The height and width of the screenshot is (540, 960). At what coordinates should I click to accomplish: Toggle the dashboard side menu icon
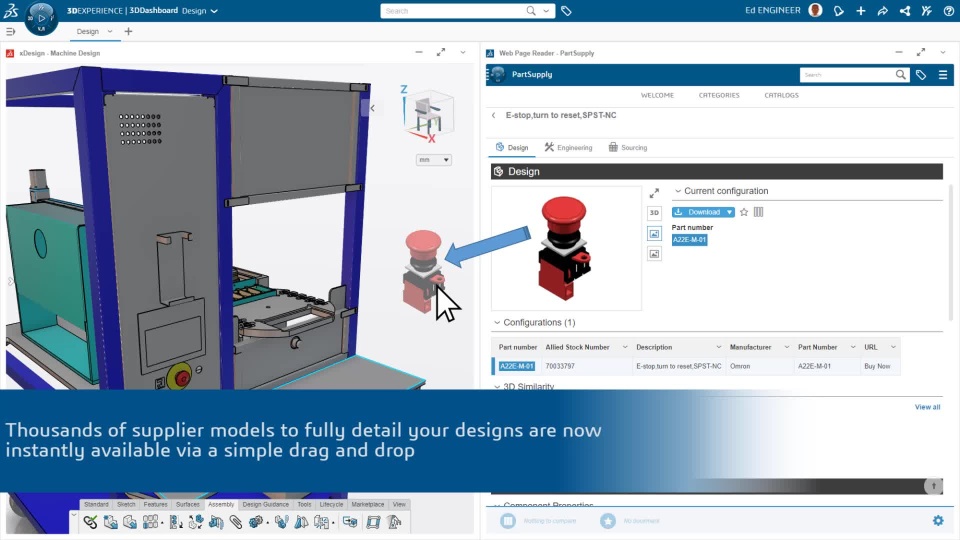point(10,31)
